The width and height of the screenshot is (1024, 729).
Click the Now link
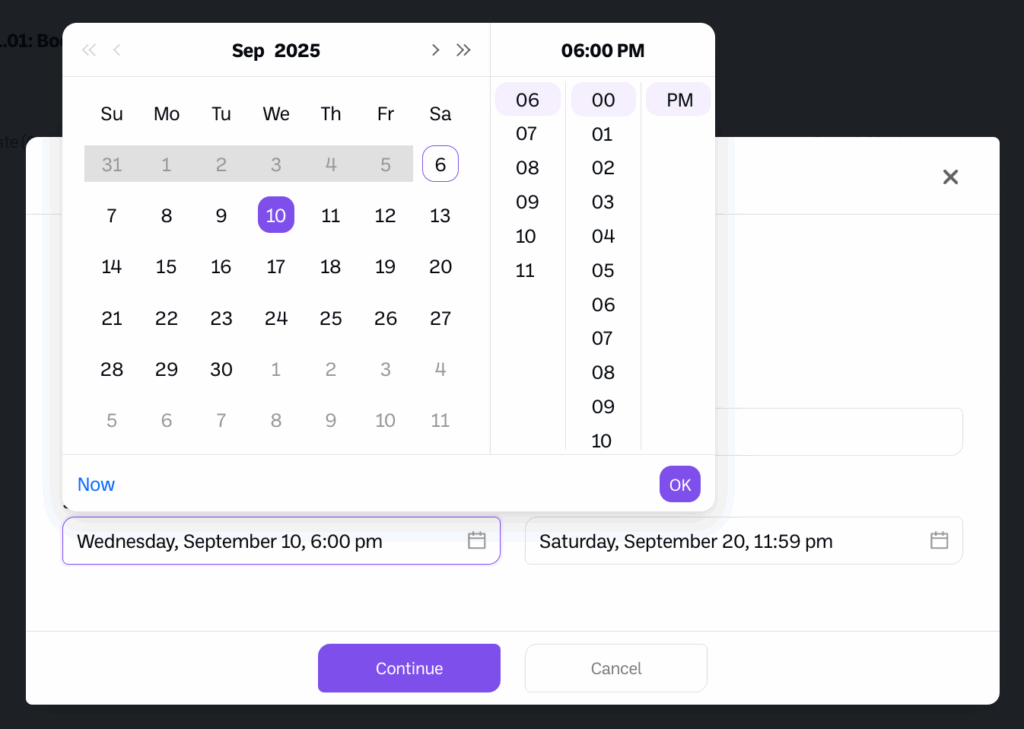[x=96, y=485]
